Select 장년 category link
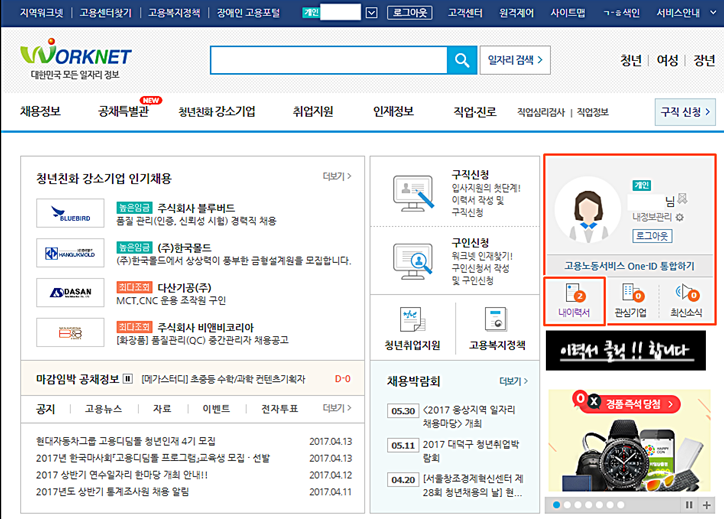Image resolution: width=724 pixels, height=519 pixels. click(x=704, y=60)
